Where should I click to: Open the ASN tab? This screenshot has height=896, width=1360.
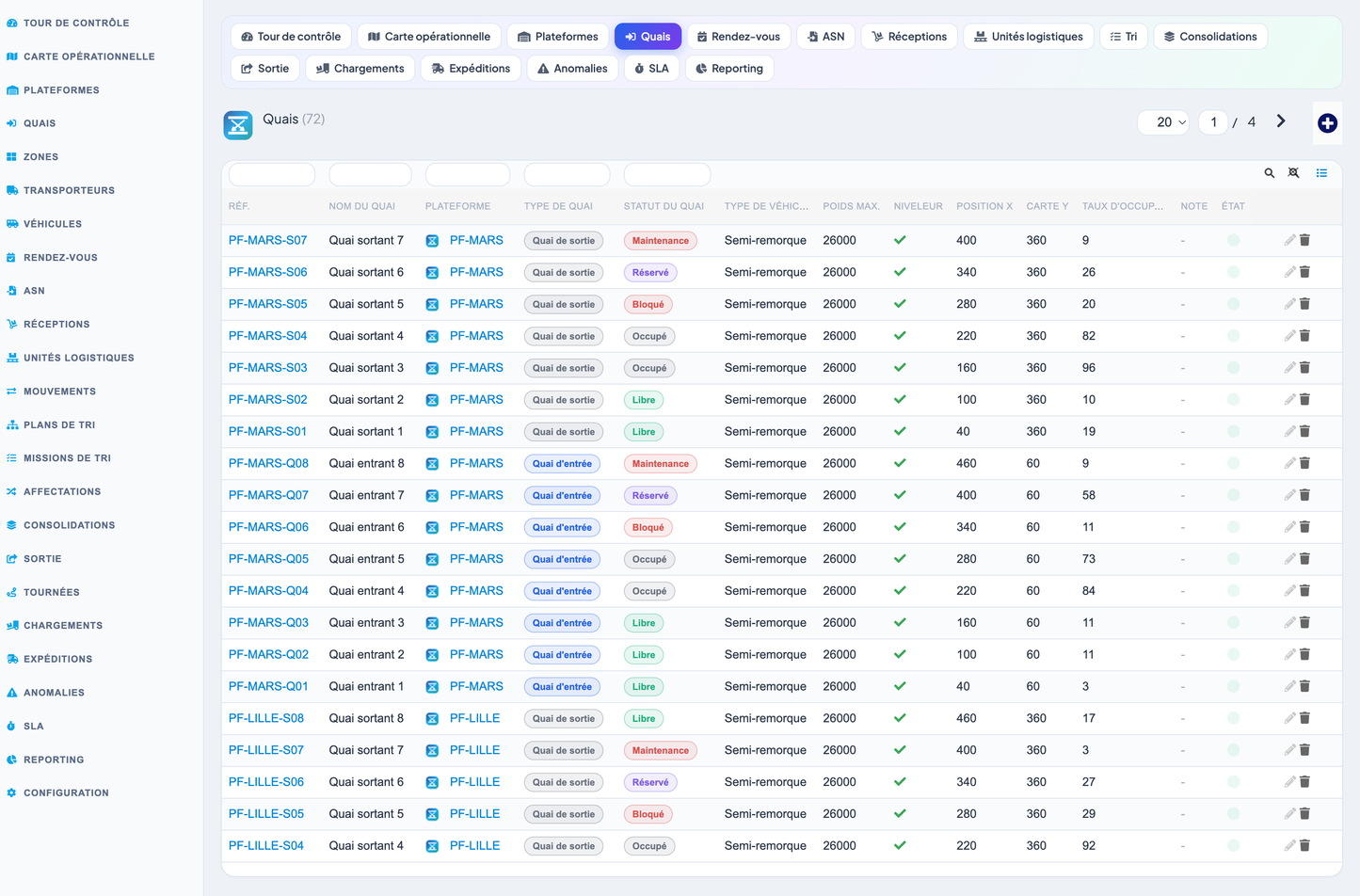click(x=826, y=37)
